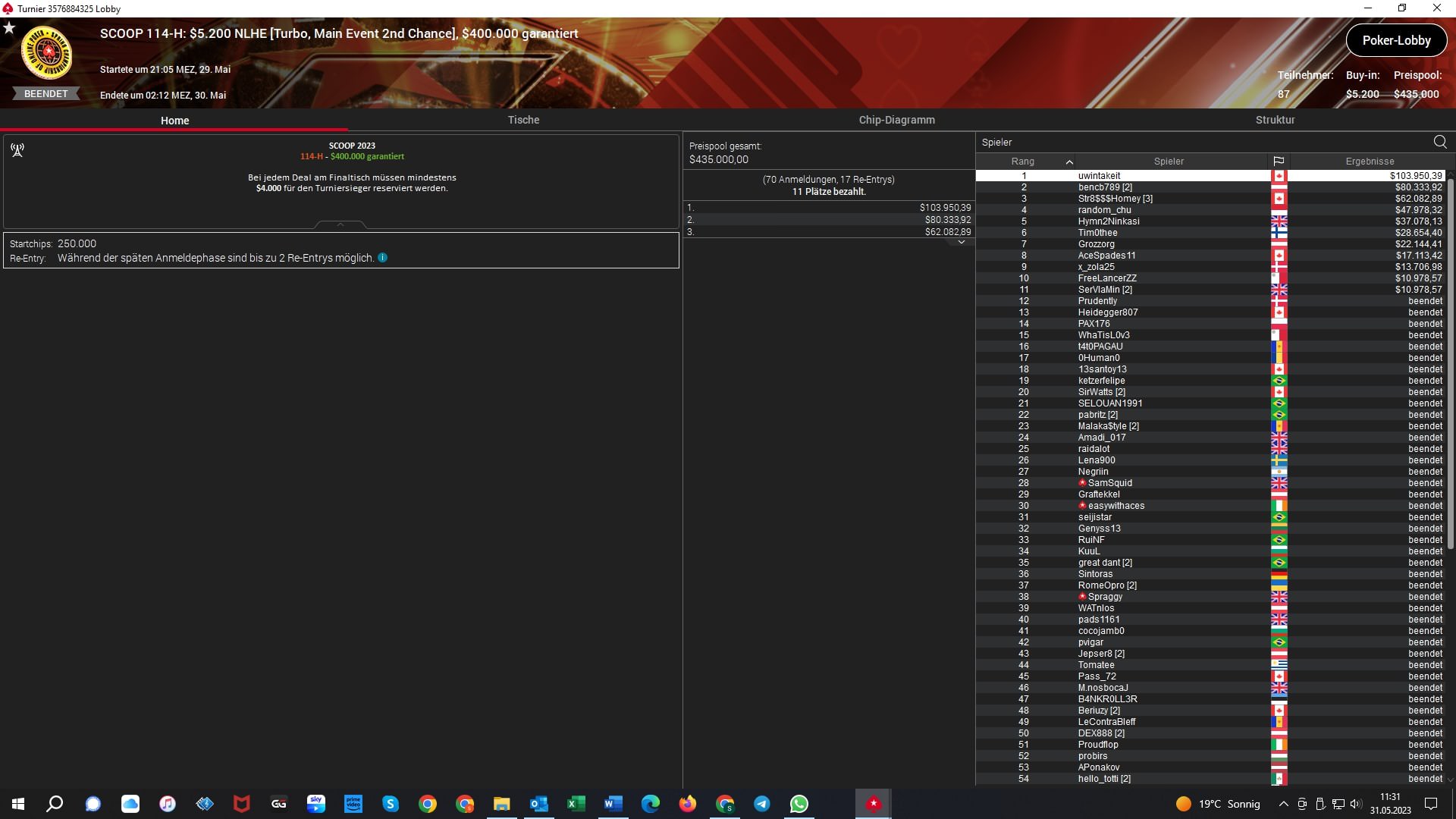Open the player search magnifier icon

click(x=1439, y=142)
